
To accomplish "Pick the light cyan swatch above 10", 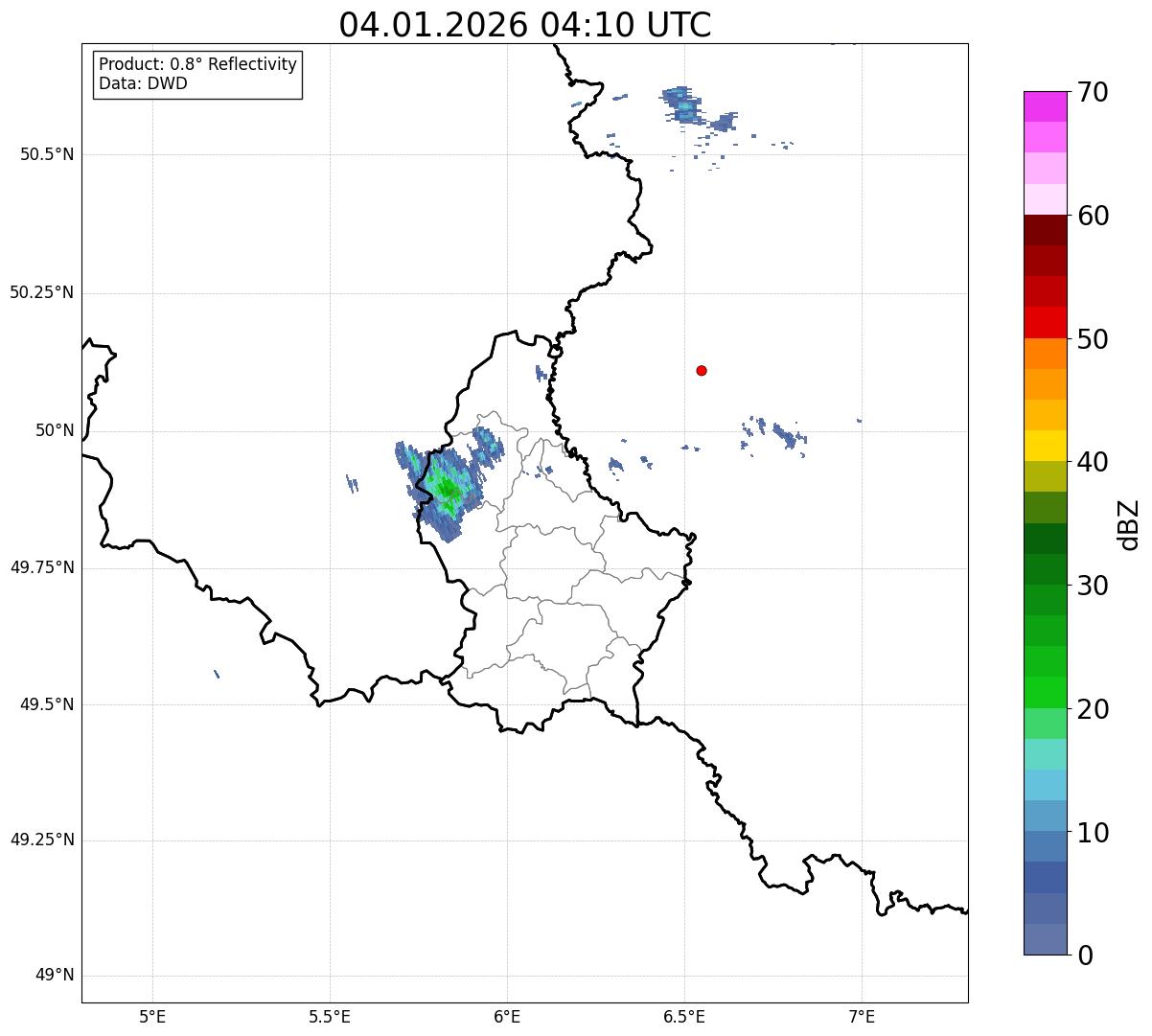I will point(1045,786).
